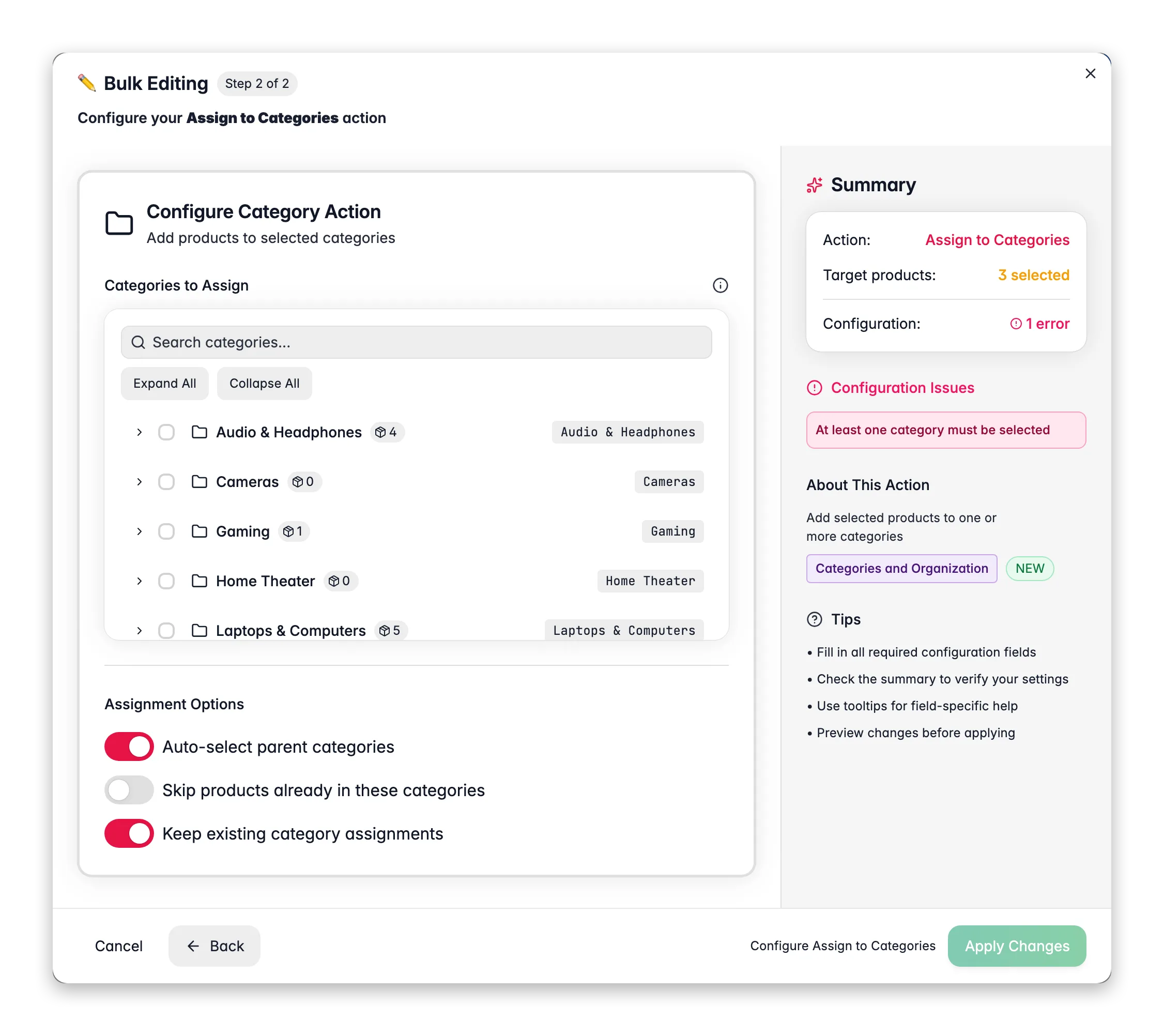Click the sparkle icon next to Summary
Viewport: 1164px width, 1036px height.
tap(815, 185)
